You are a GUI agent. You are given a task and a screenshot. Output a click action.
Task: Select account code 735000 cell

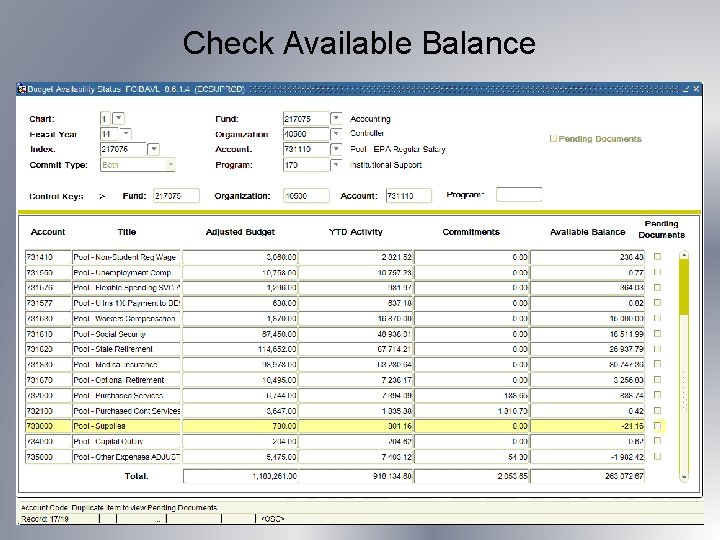coord(48,457)
